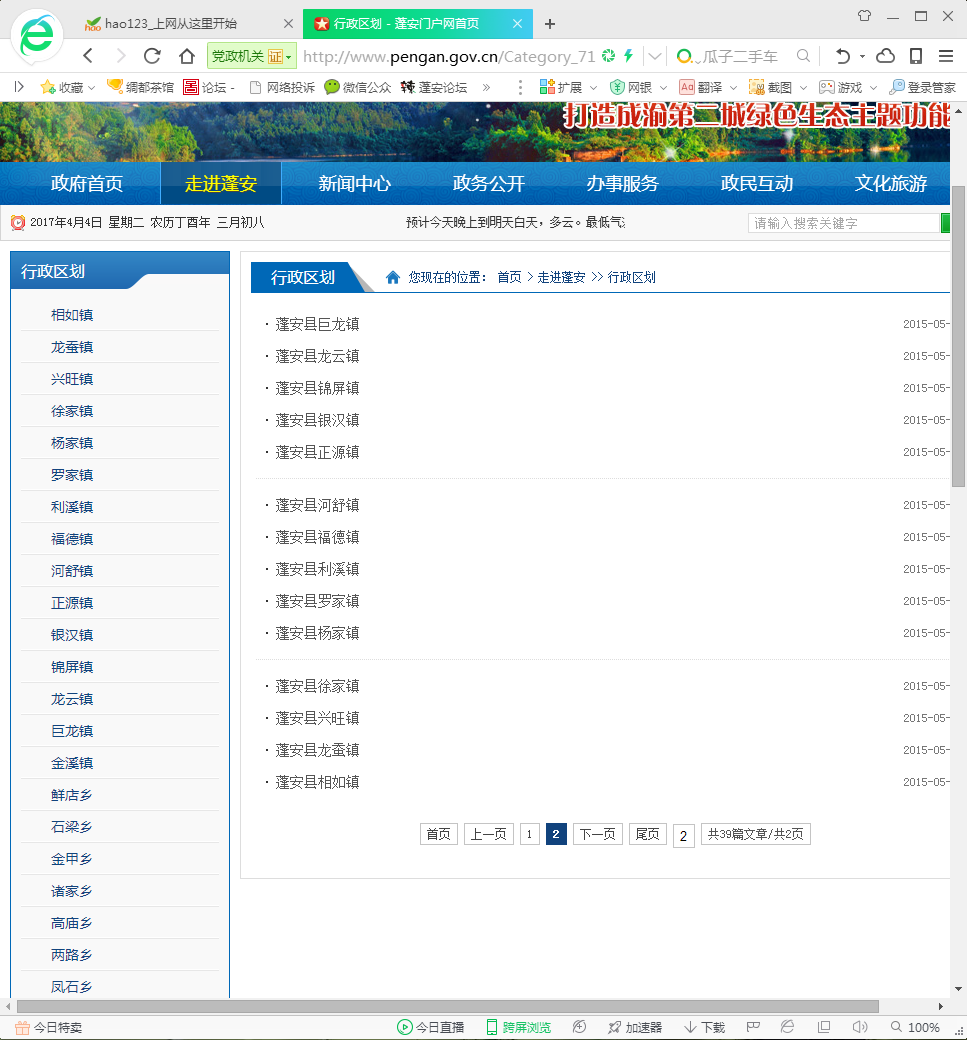967x1040 pixels.
Task: Reload the page with the refresh icon
Action: click(x=152, y=56)
